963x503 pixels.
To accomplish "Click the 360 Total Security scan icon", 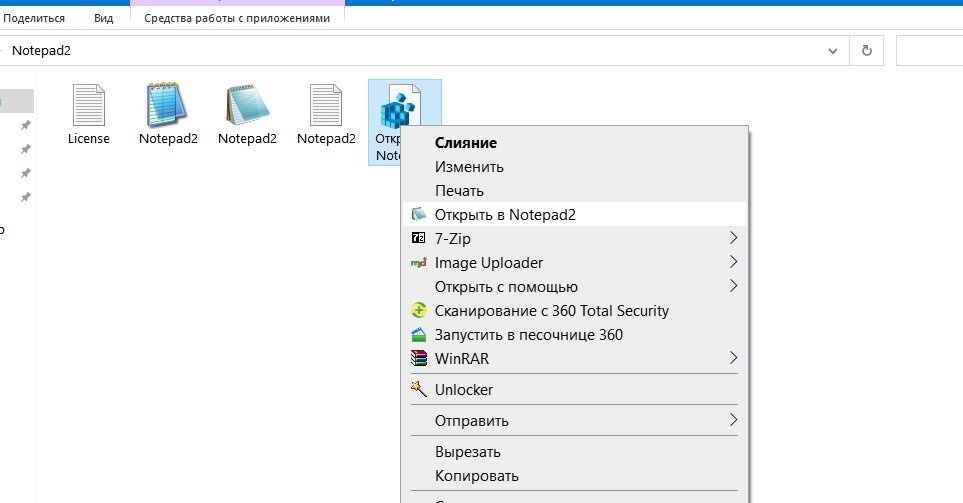I will pyautogui.click(x=419, y=311).
